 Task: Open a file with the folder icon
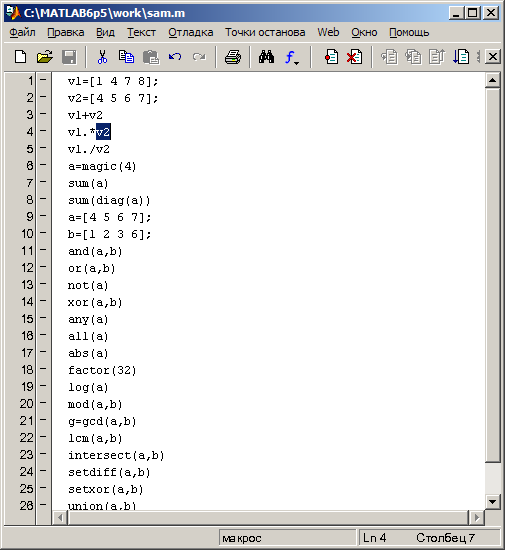click(x=45, y=57)
